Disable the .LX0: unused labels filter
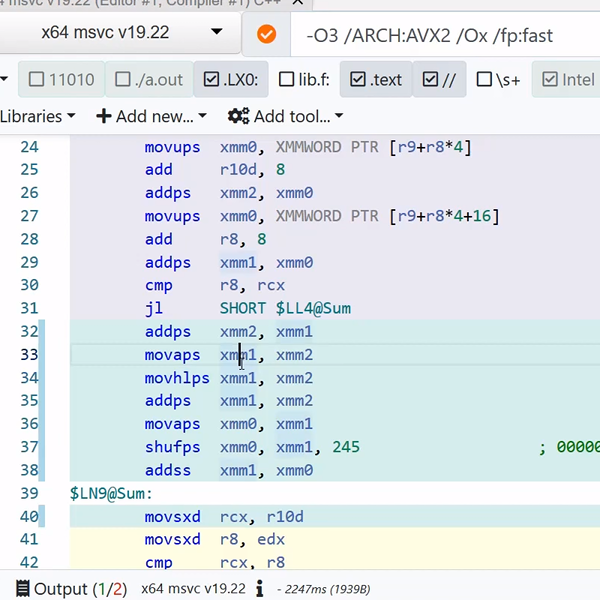The width and height of the screenshot is (600, 600). coord(231,80)
